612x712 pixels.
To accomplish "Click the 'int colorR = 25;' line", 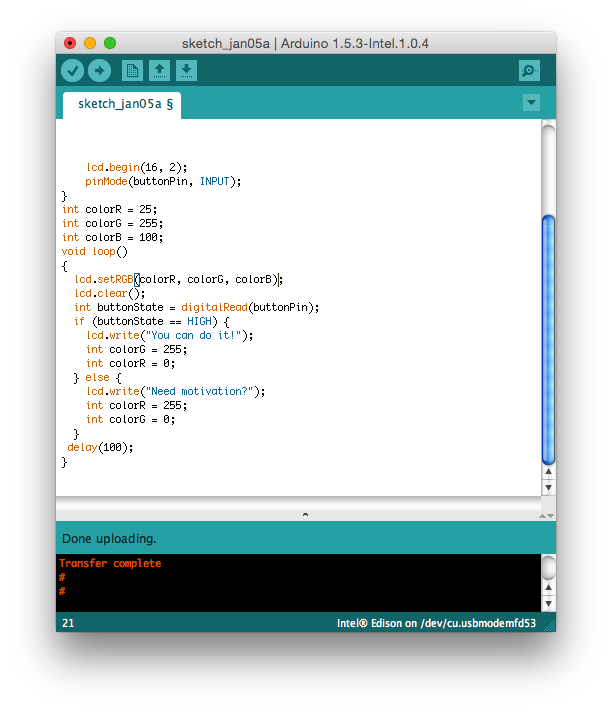I will coord(109,209).
